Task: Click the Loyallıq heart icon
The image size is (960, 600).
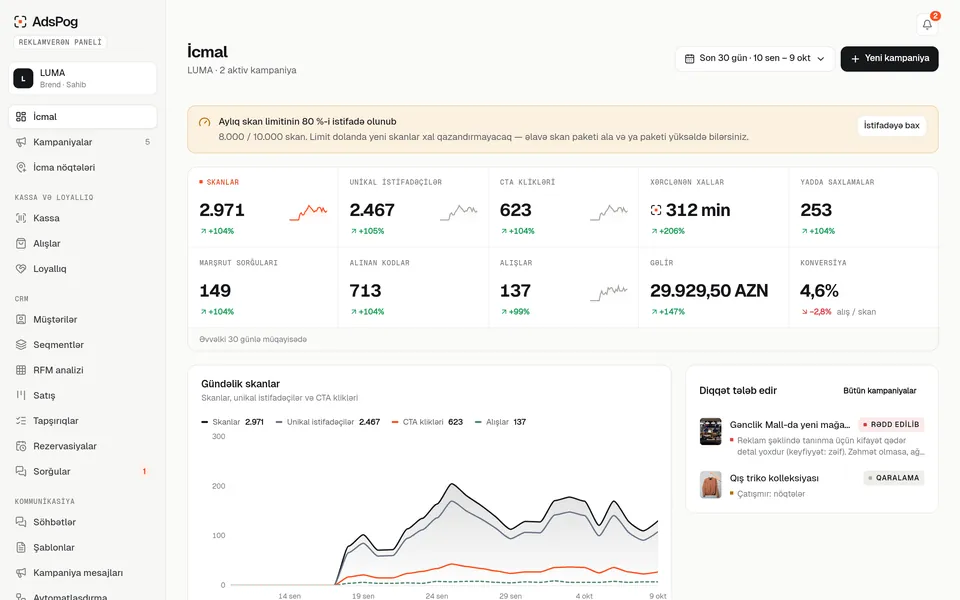Action: [21, 269]
